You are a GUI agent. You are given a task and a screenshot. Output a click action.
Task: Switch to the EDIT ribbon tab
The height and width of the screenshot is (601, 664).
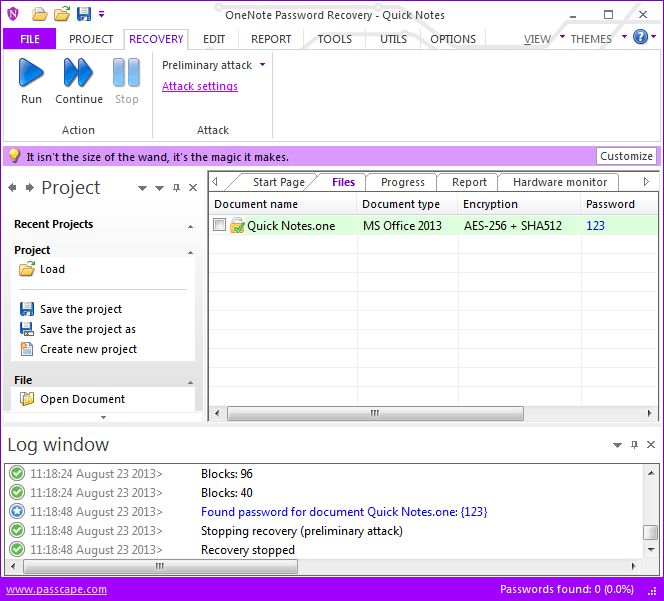click(x=214, y=39)
